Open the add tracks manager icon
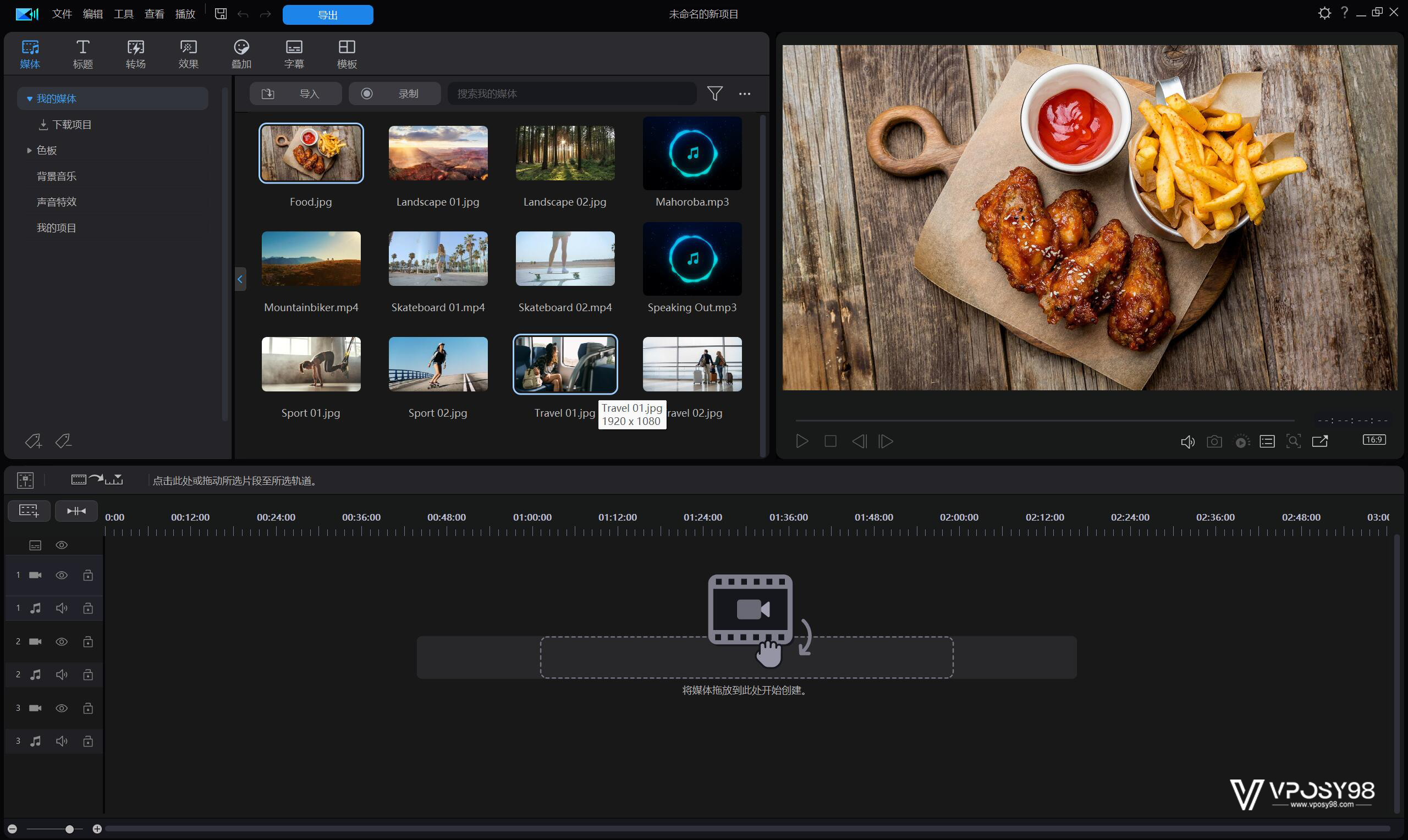This screenshot has height=840, width=1408. (29, 511)
